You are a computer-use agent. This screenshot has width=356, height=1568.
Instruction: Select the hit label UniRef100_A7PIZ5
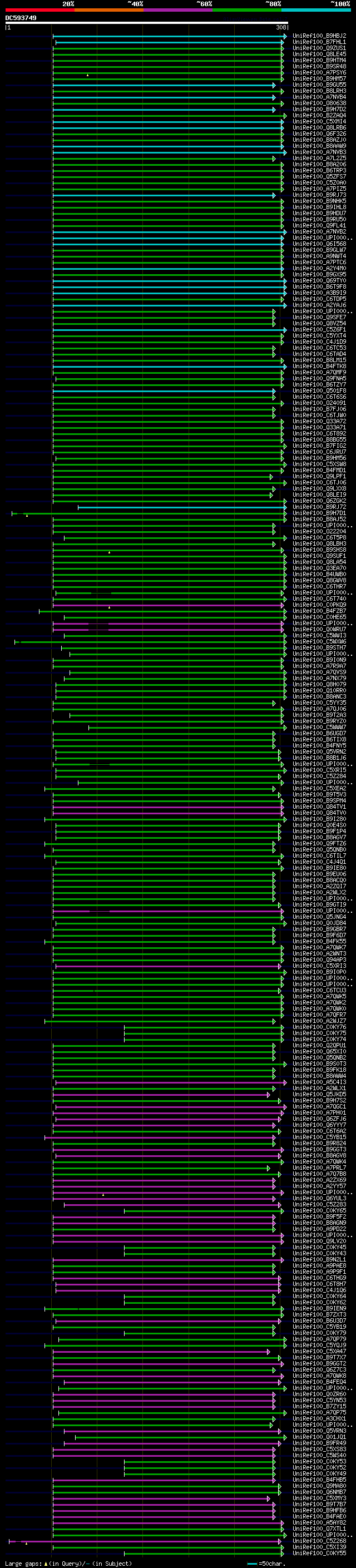pyautogui.click(x=319, y=189)
